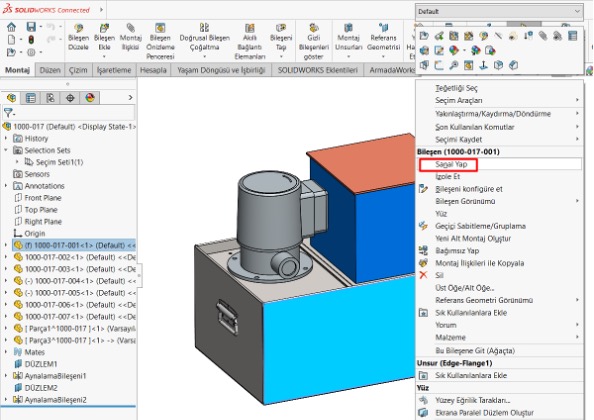Click the ConfigurationManager tab icon
The image size is (594, 420).
coord(50,98)
